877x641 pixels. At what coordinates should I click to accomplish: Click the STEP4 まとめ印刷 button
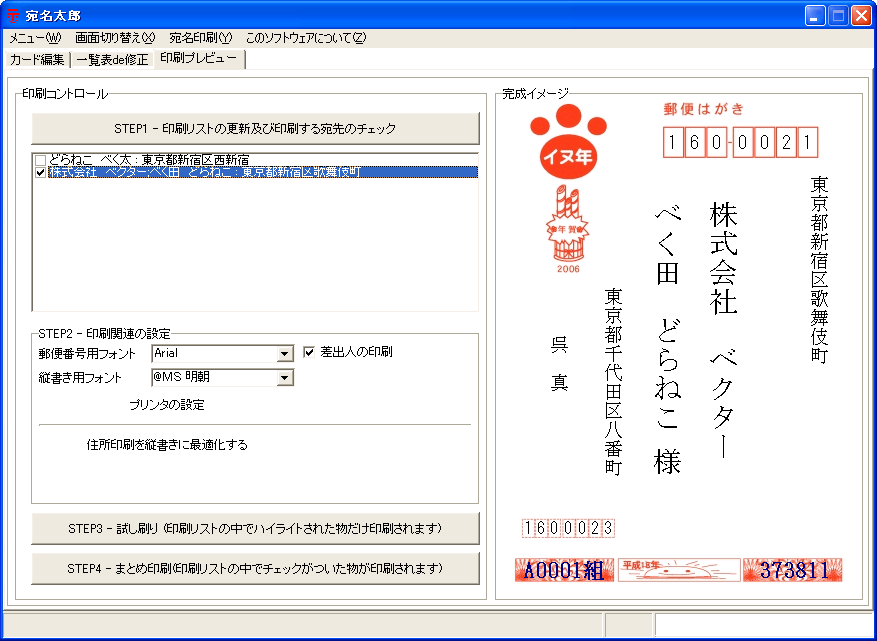point(255,568)
